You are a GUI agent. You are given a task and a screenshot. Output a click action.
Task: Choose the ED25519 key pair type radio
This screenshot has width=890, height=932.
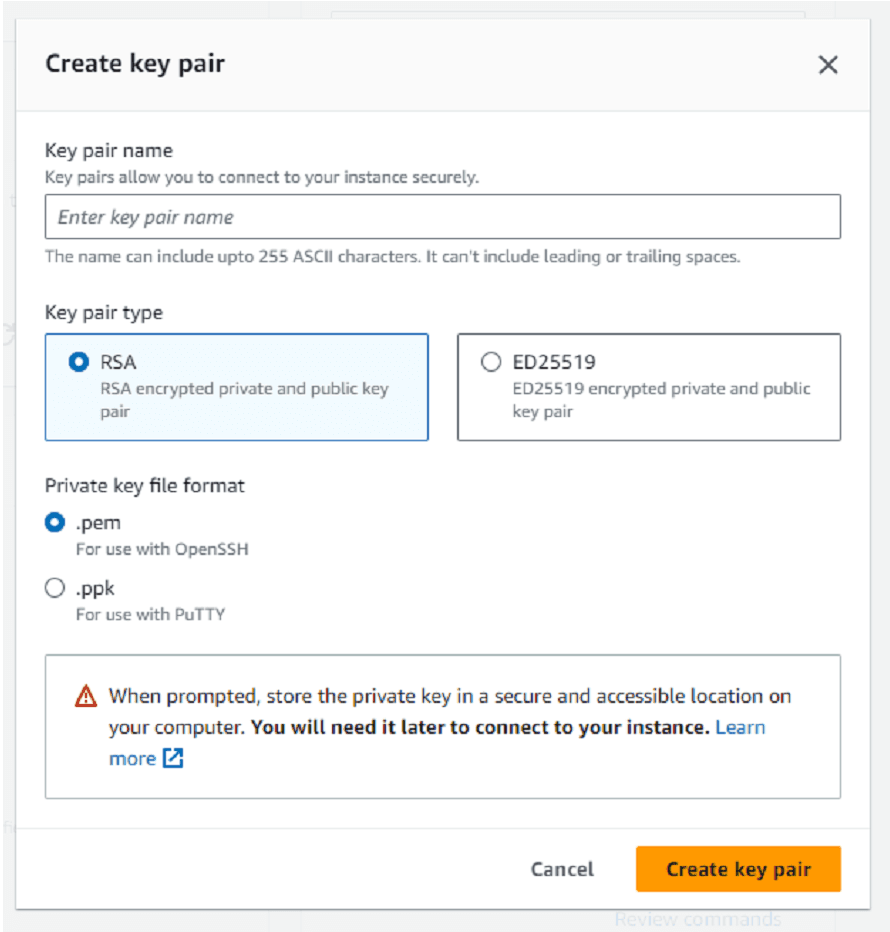[490, 362]
